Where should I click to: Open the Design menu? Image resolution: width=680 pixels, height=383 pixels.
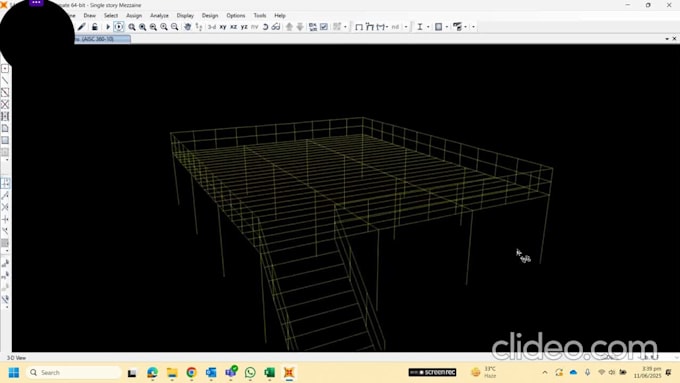210,15
